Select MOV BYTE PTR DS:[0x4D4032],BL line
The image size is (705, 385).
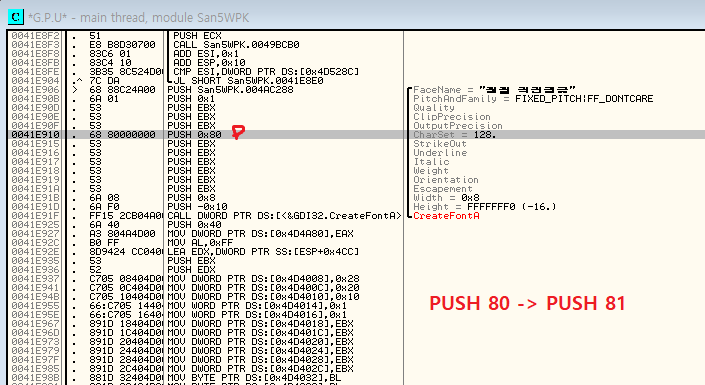pyautogui.click(x=254, y=377)
